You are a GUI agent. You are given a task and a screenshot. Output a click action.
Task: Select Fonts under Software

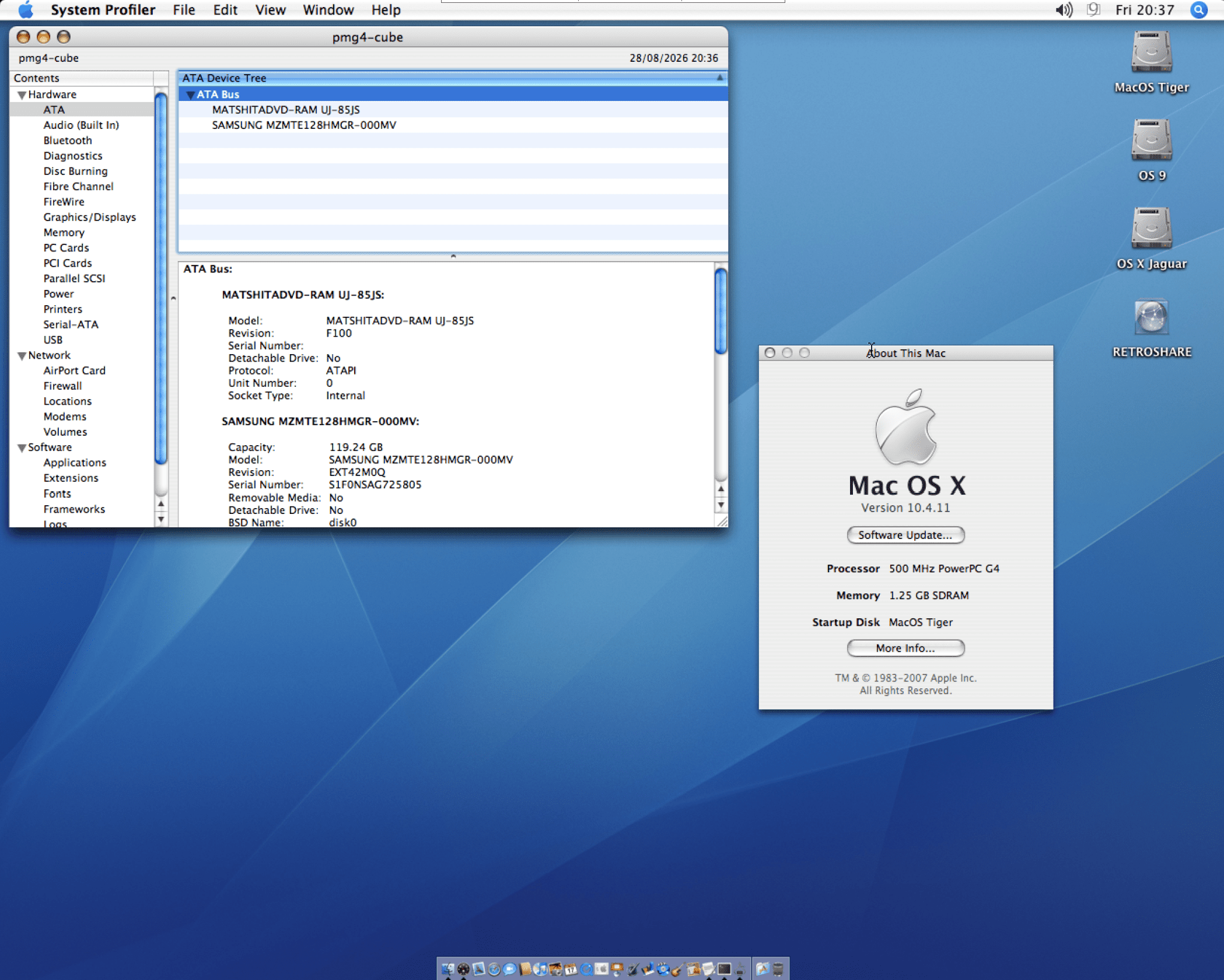(x=57, y=494)
